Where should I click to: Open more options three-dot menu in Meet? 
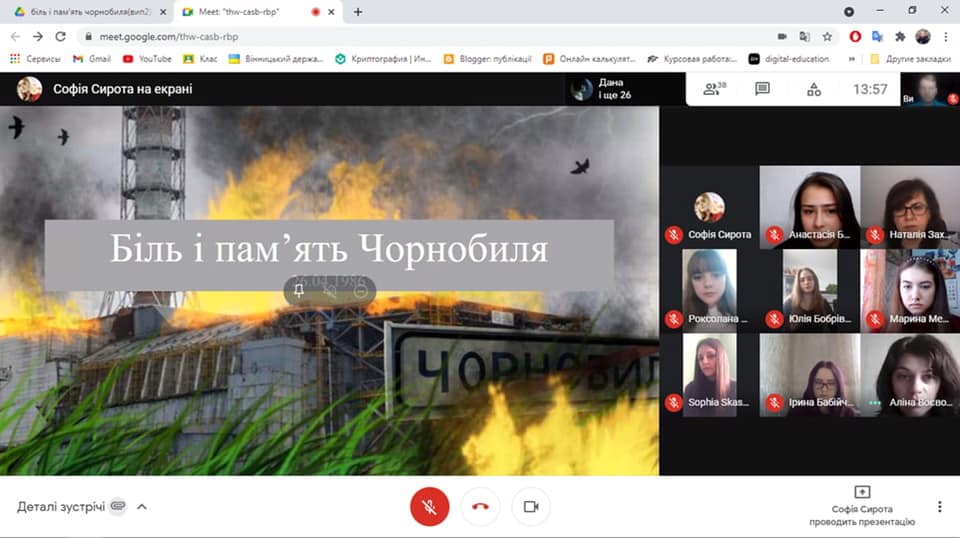click(939, 506)
